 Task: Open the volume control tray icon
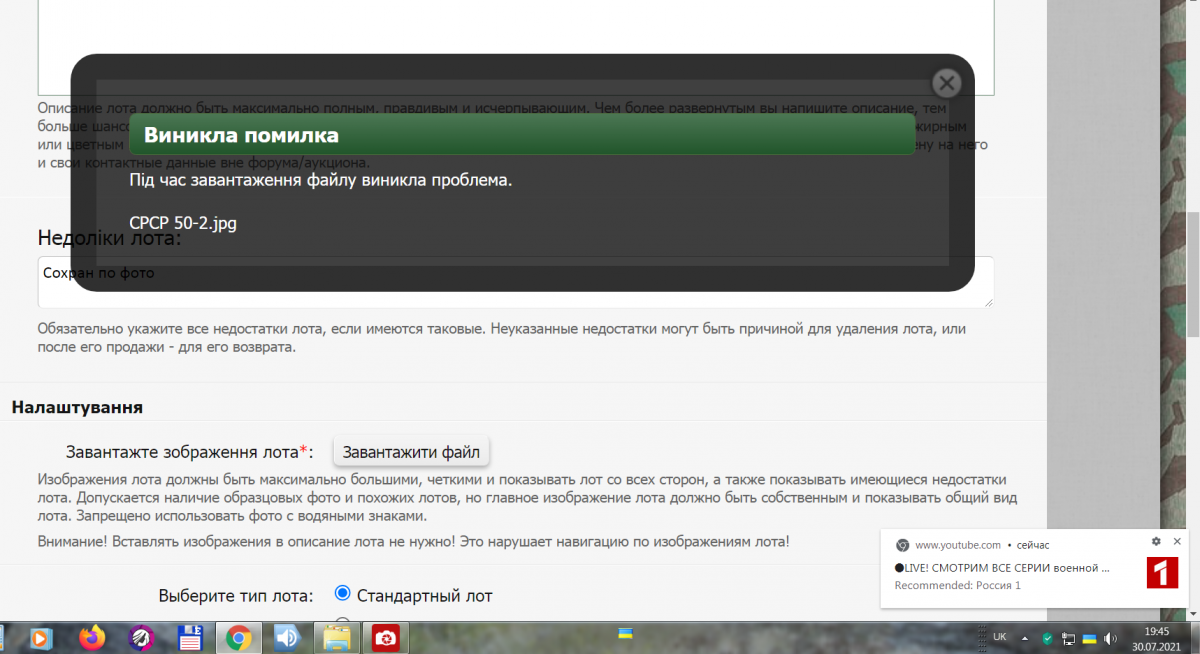pos(1110,638)
